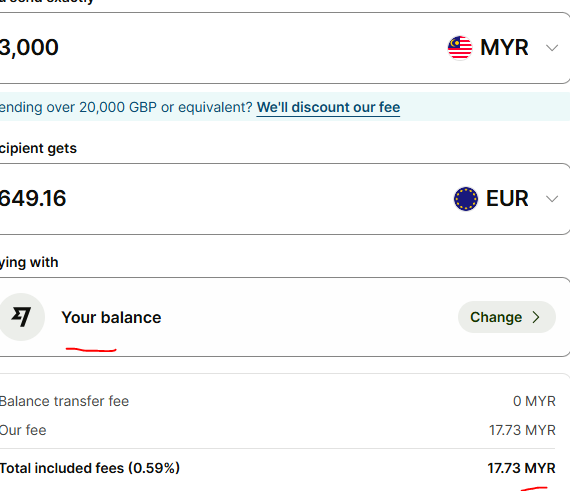Screen dimensions: 570x491
Task: Click the "Our fee" row label
Action: [23, 430]
